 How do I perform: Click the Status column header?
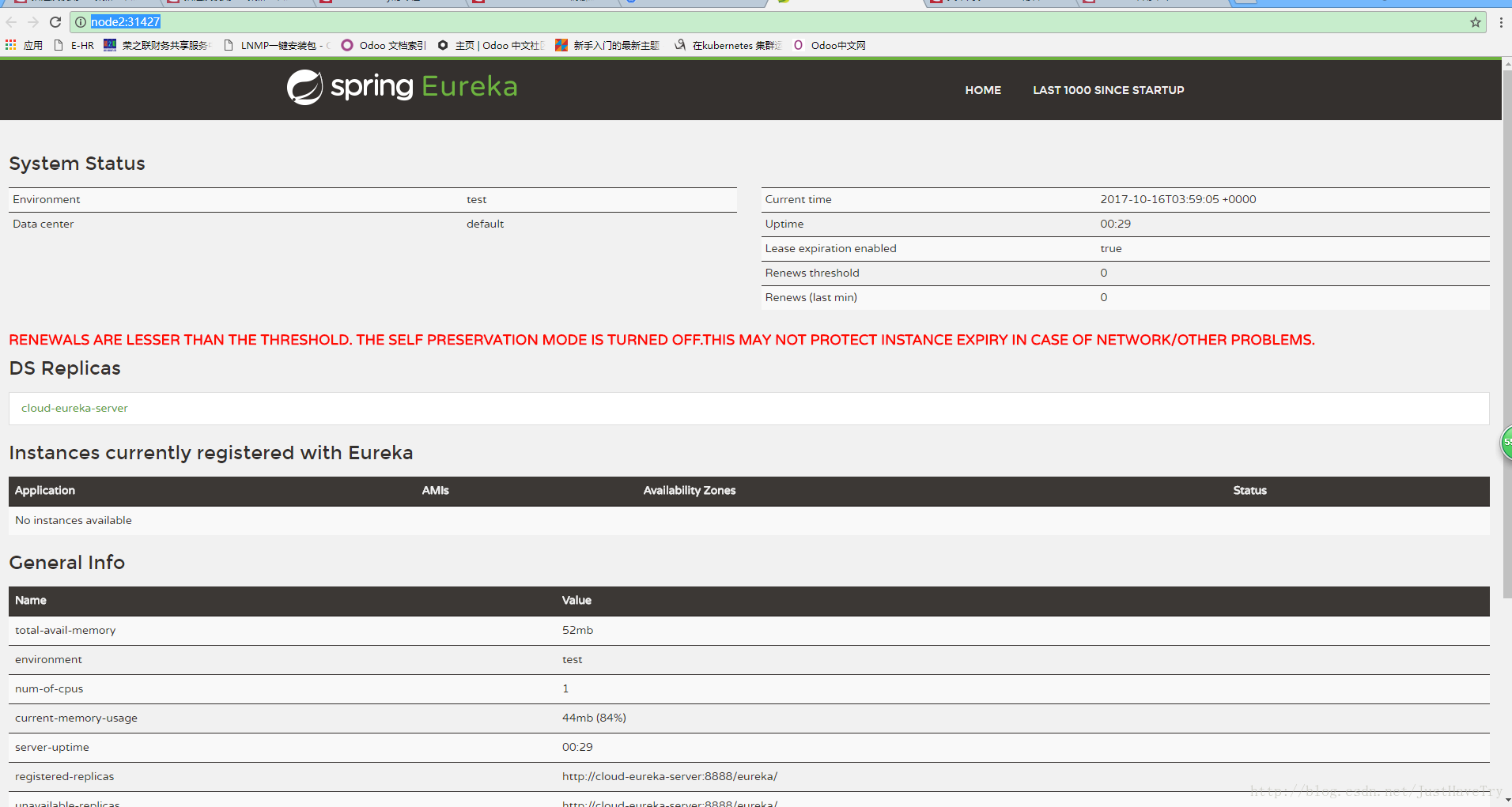pos(1249,490)
